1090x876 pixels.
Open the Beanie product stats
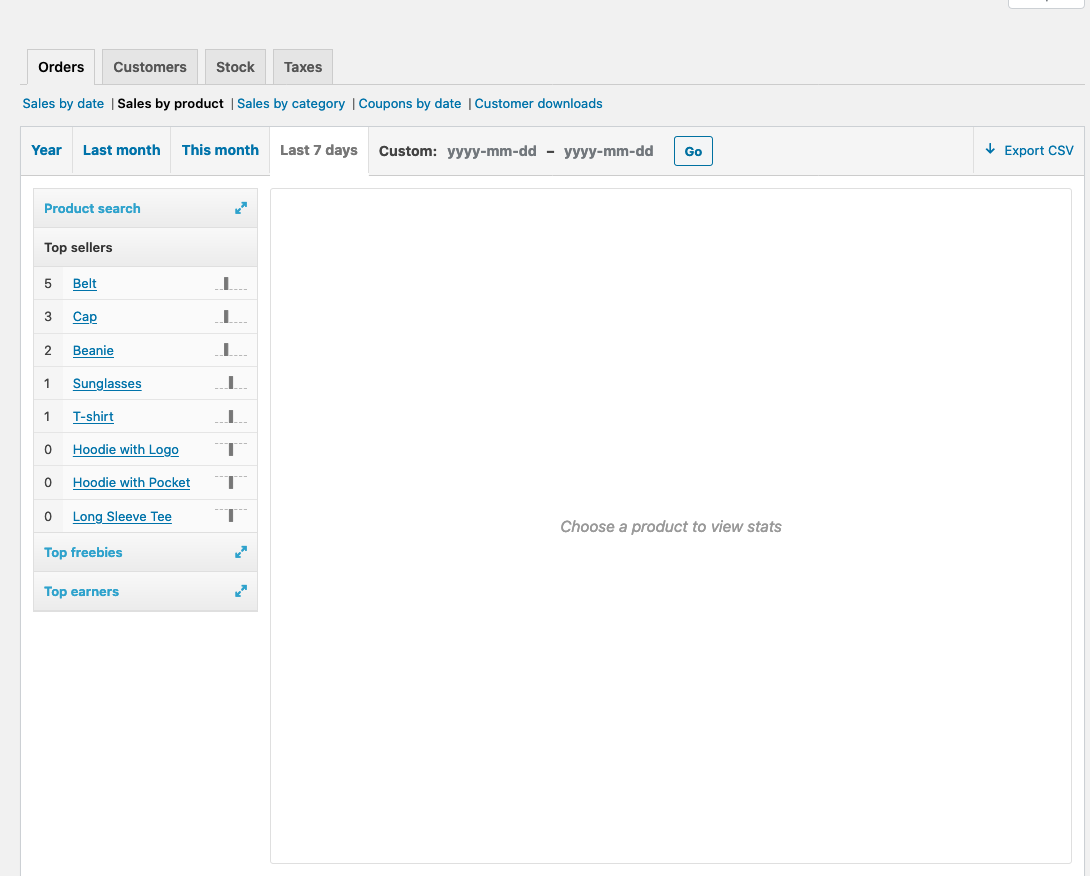coord(93,350)
